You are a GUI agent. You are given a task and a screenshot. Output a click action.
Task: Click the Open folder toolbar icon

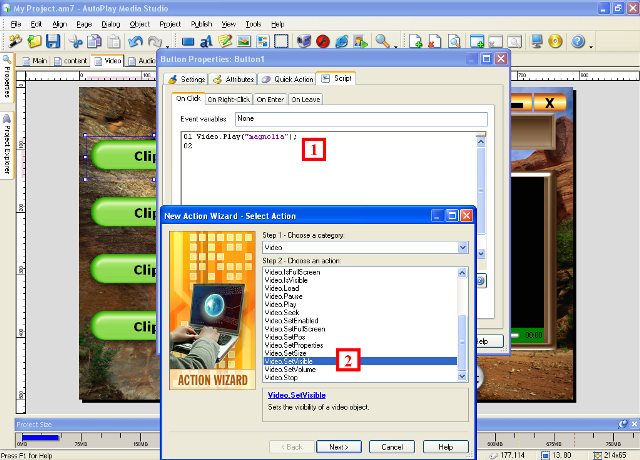pos(34,42)
